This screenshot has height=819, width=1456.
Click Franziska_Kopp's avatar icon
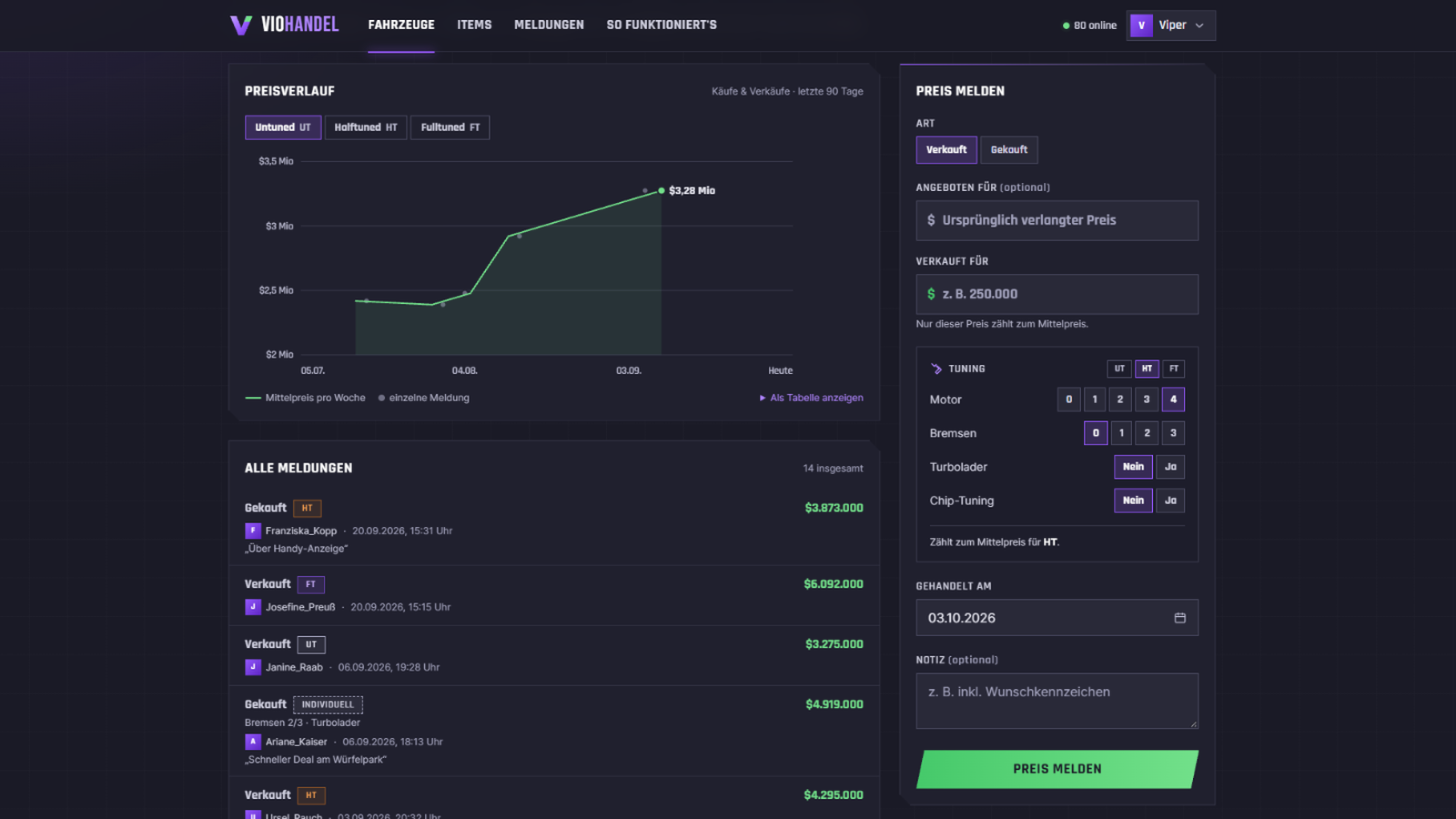click(x=253, y=531)
